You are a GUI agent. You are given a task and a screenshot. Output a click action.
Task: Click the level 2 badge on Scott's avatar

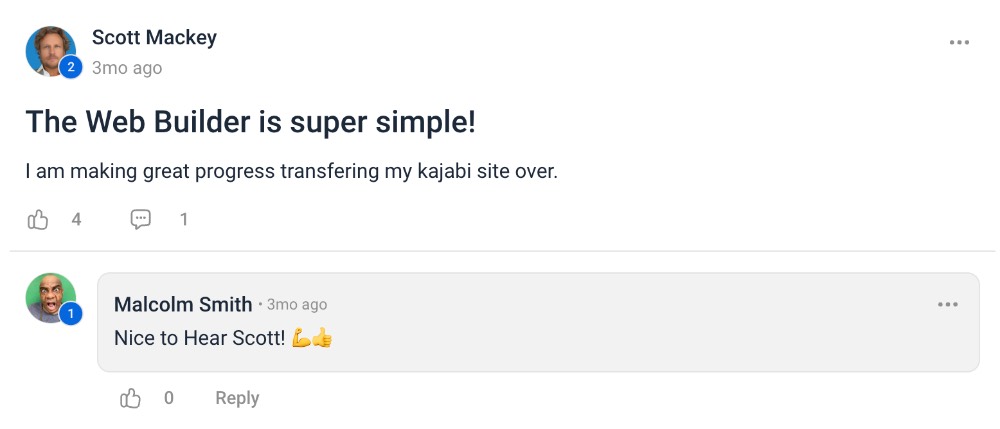pyautogui.click(x=70, y=68)
